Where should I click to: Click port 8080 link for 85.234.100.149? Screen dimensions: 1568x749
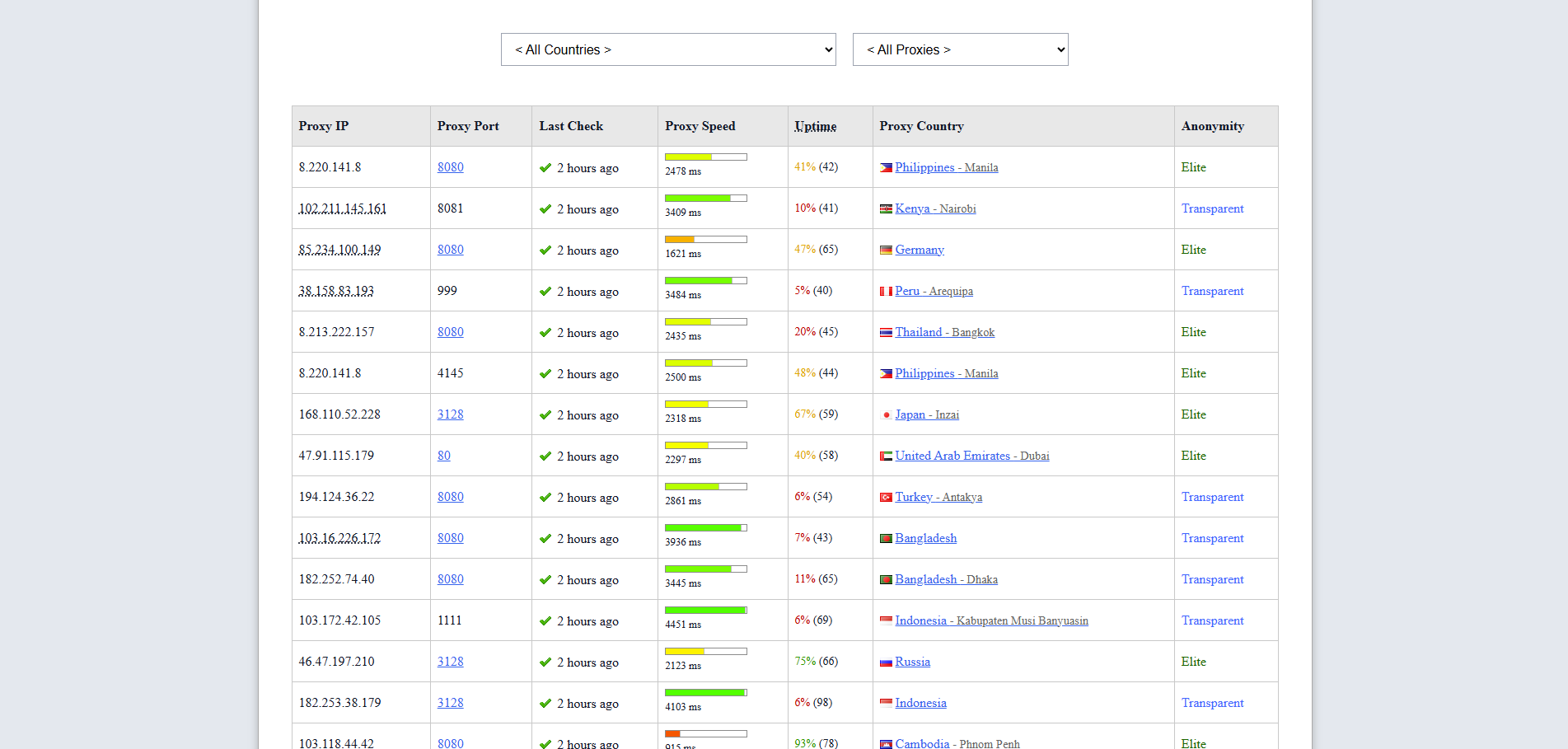pyautogui.click(x=451, y=250)
